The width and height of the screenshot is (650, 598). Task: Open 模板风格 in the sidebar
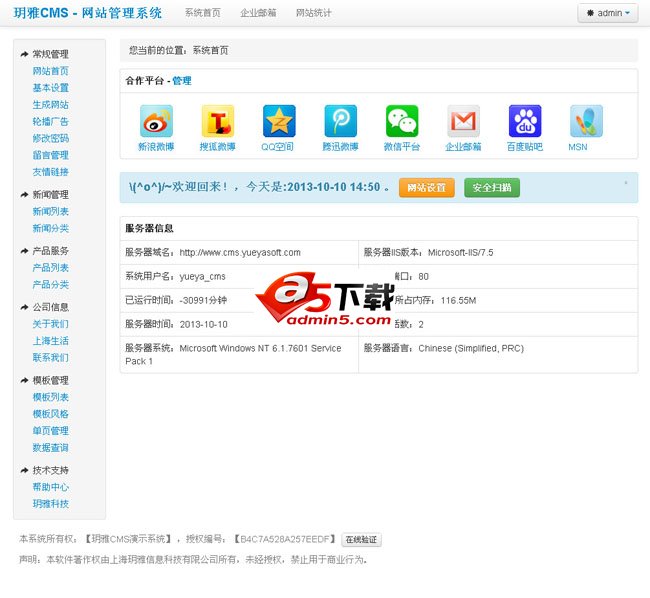51,414
